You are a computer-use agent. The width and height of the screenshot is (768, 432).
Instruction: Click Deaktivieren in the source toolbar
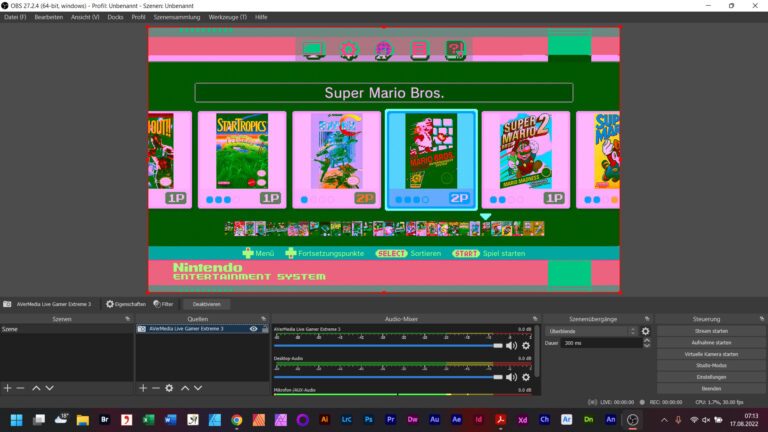206,304
